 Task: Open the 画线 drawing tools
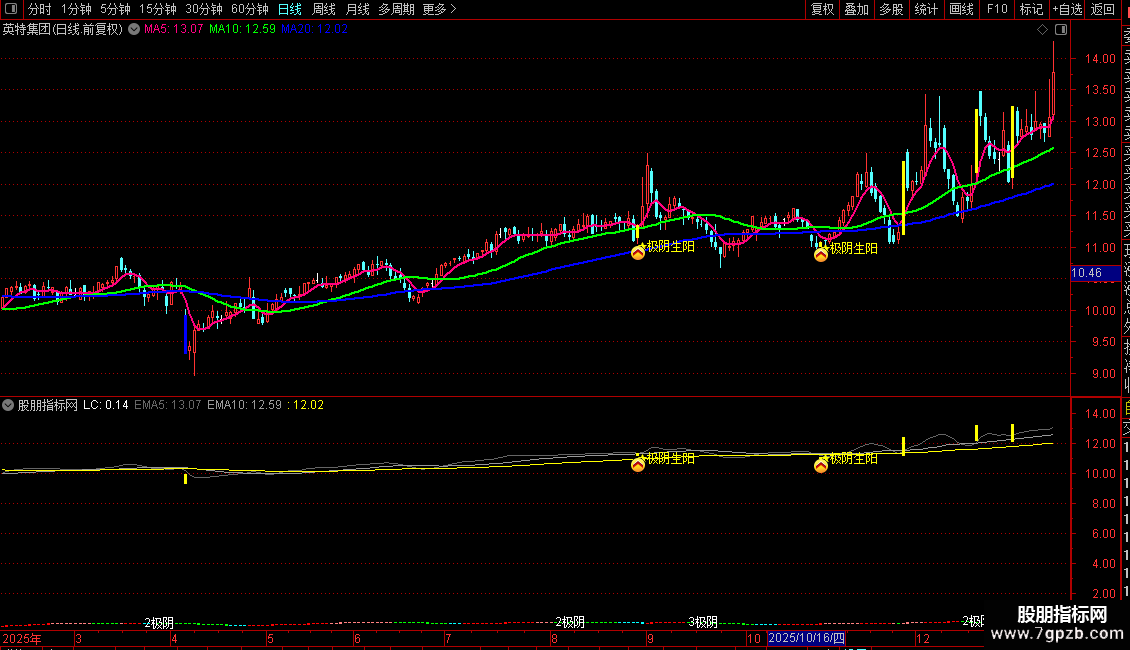click(x=961, y=9)
